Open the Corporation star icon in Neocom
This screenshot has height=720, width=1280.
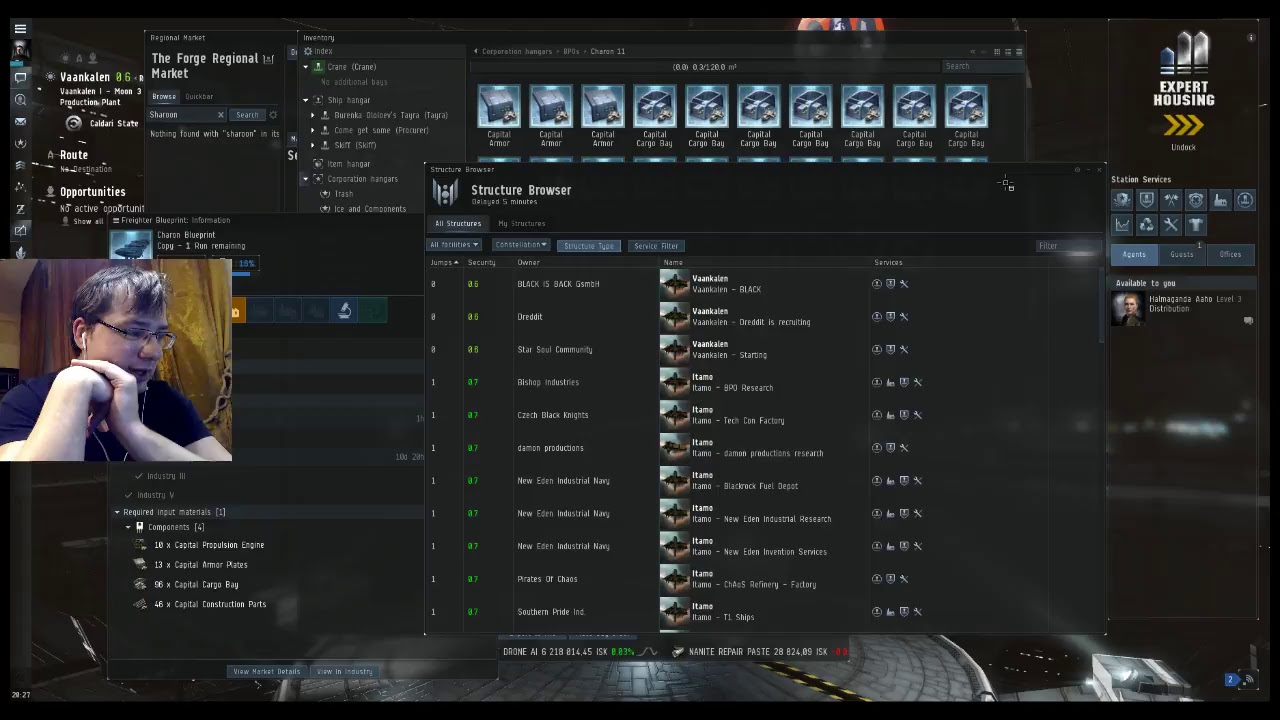click(20, 144)
